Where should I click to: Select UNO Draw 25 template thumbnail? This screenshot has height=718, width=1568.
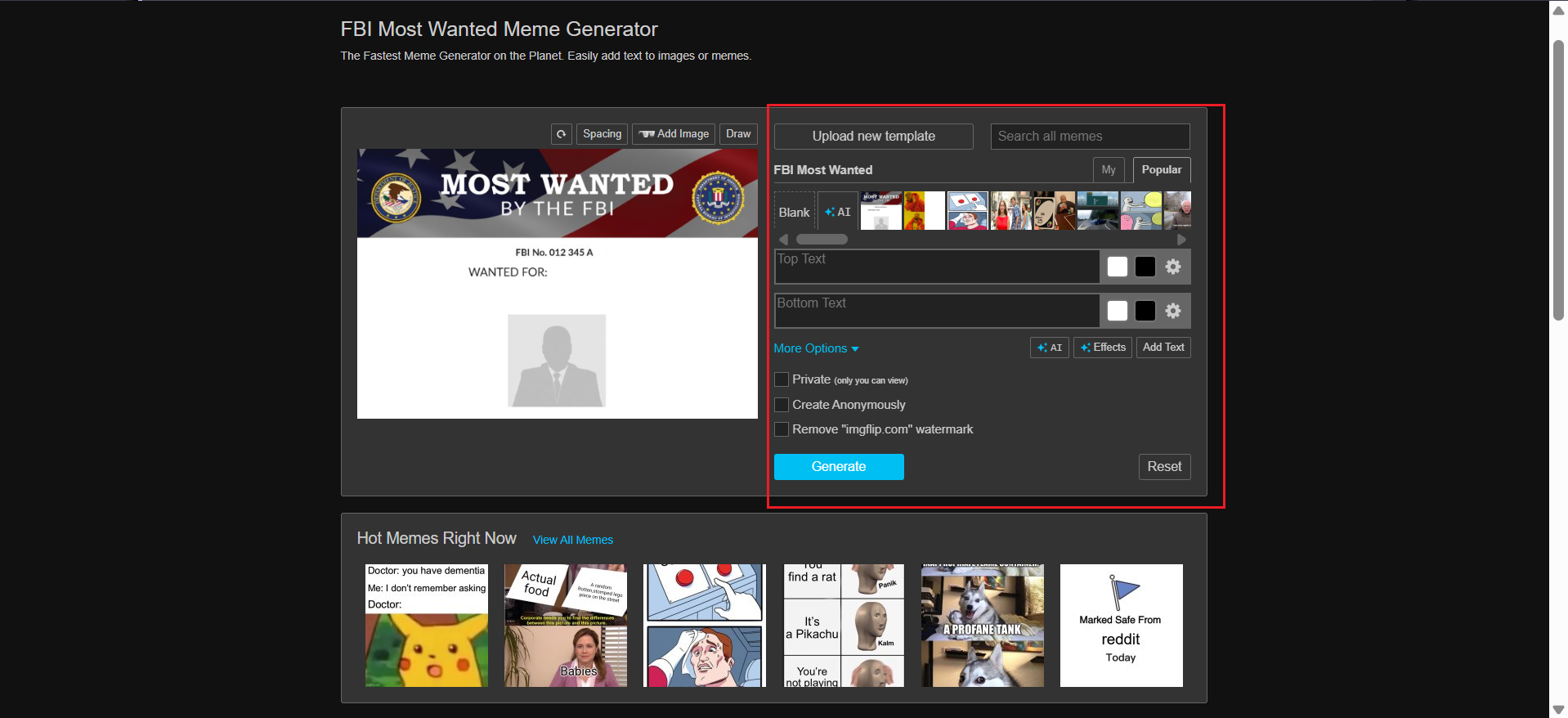pyautogui.click(x=1055, y=211)
